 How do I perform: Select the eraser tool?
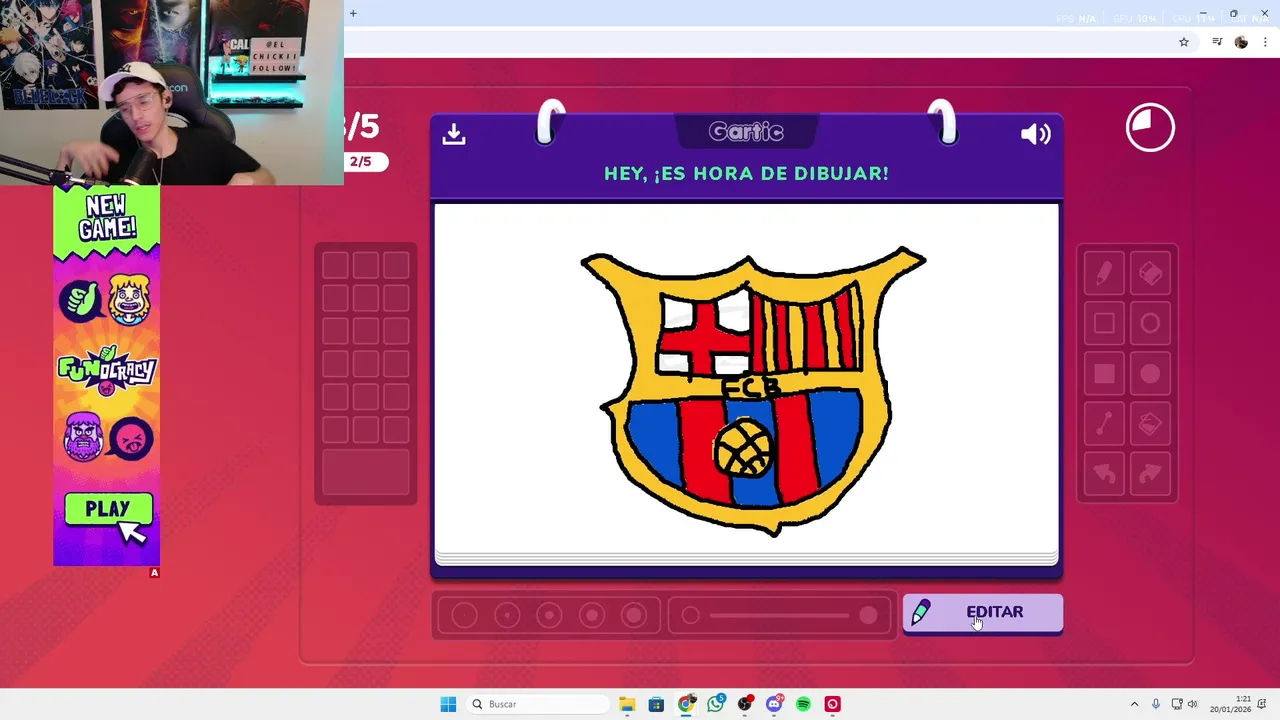point(1150,274)
